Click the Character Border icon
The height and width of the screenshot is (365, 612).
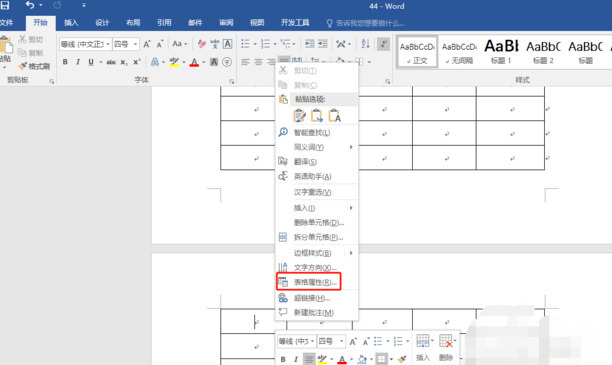click(228, 44)
